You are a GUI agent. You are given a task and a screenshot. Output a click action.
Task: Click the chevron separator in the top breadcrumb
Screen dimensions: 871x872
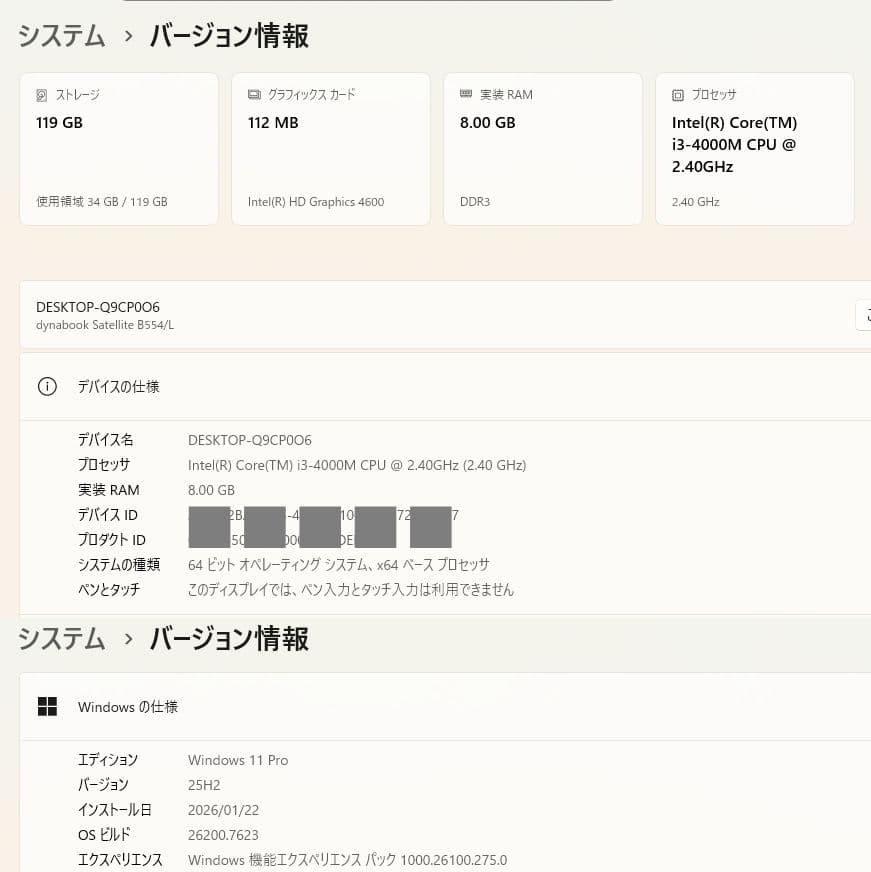128,36
